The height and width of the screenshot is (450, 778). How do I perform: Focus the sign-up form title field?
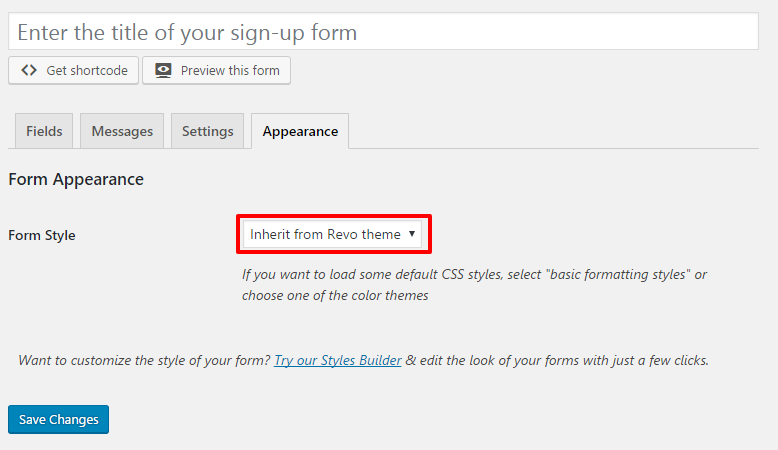[x=383, y=32]
